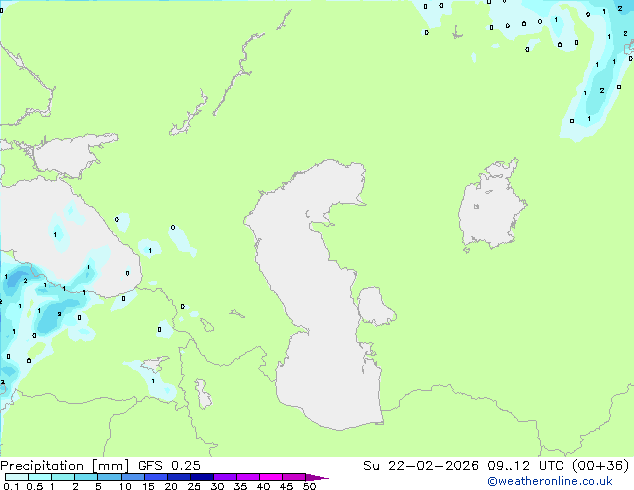Click the legend label 0.1
Image resolution: width=634 pixels, height=490 pixels.
[x=11, y=486]
